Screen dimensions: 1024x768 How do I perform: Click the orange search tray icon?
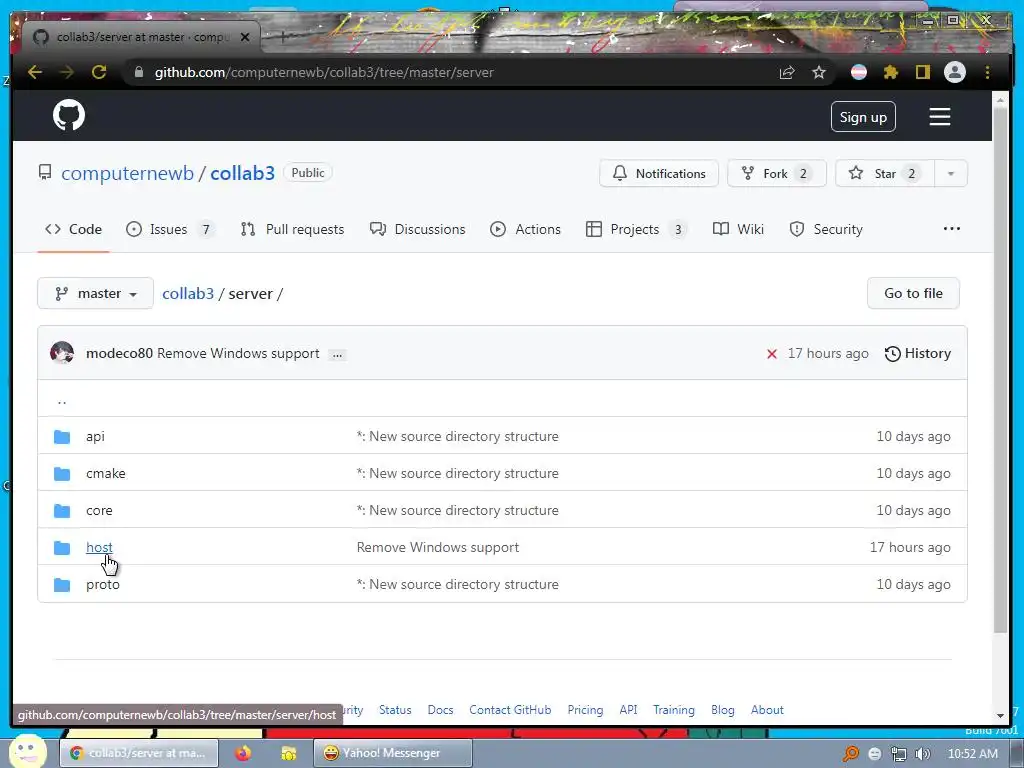tap(850, 754)
